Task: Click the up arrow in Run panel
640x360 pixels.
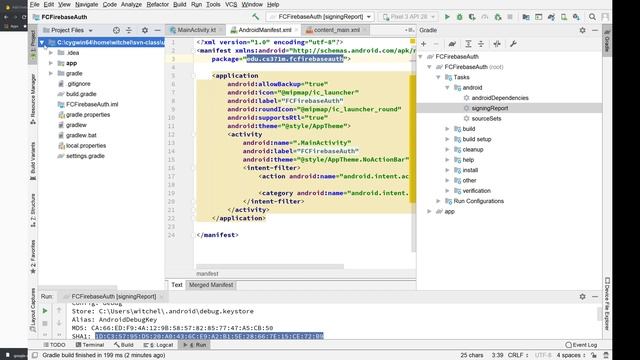Action: [x=59, y=311]
